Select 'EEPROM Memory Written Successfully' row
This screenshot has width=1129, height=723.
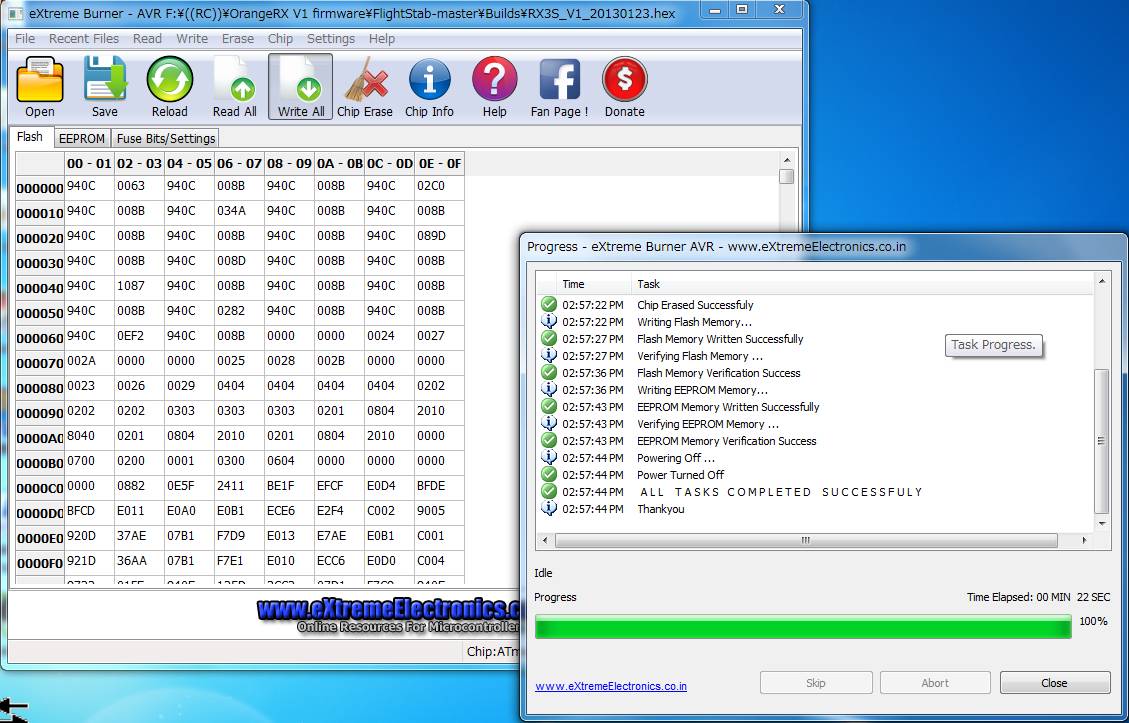point(814,407)
